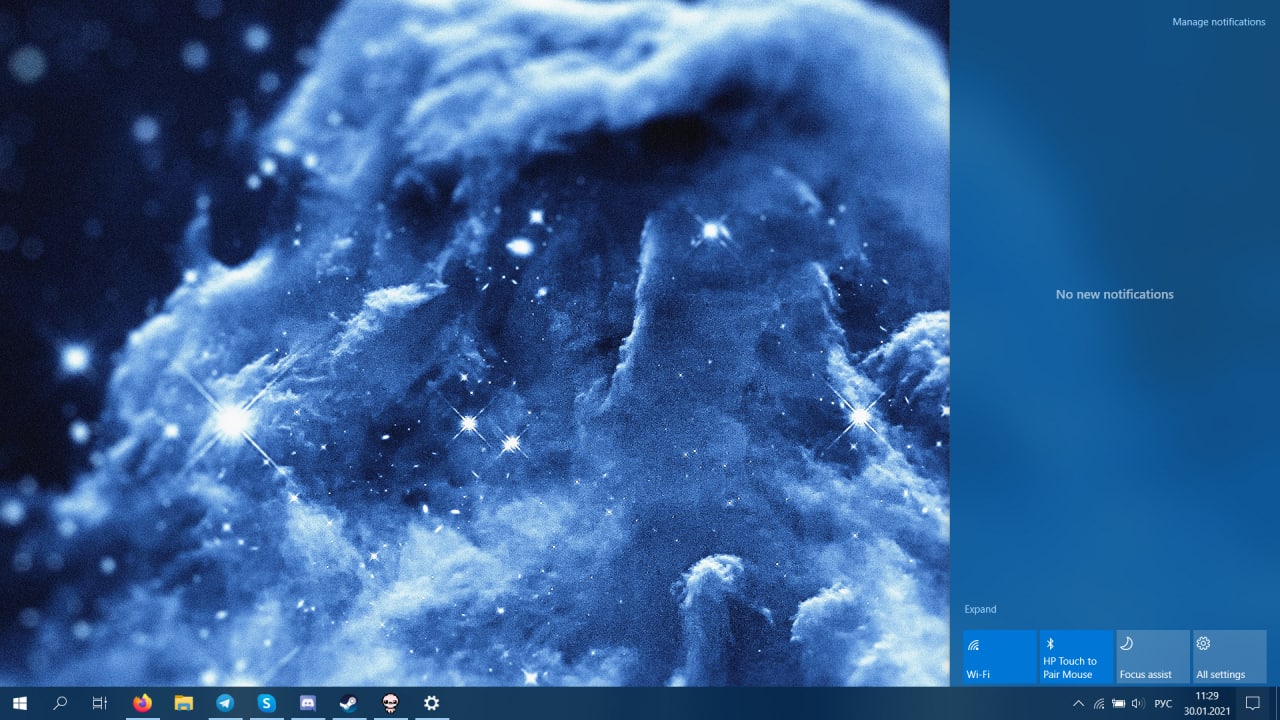
Task: Open Steam from the taskbar
Action: 349,703
